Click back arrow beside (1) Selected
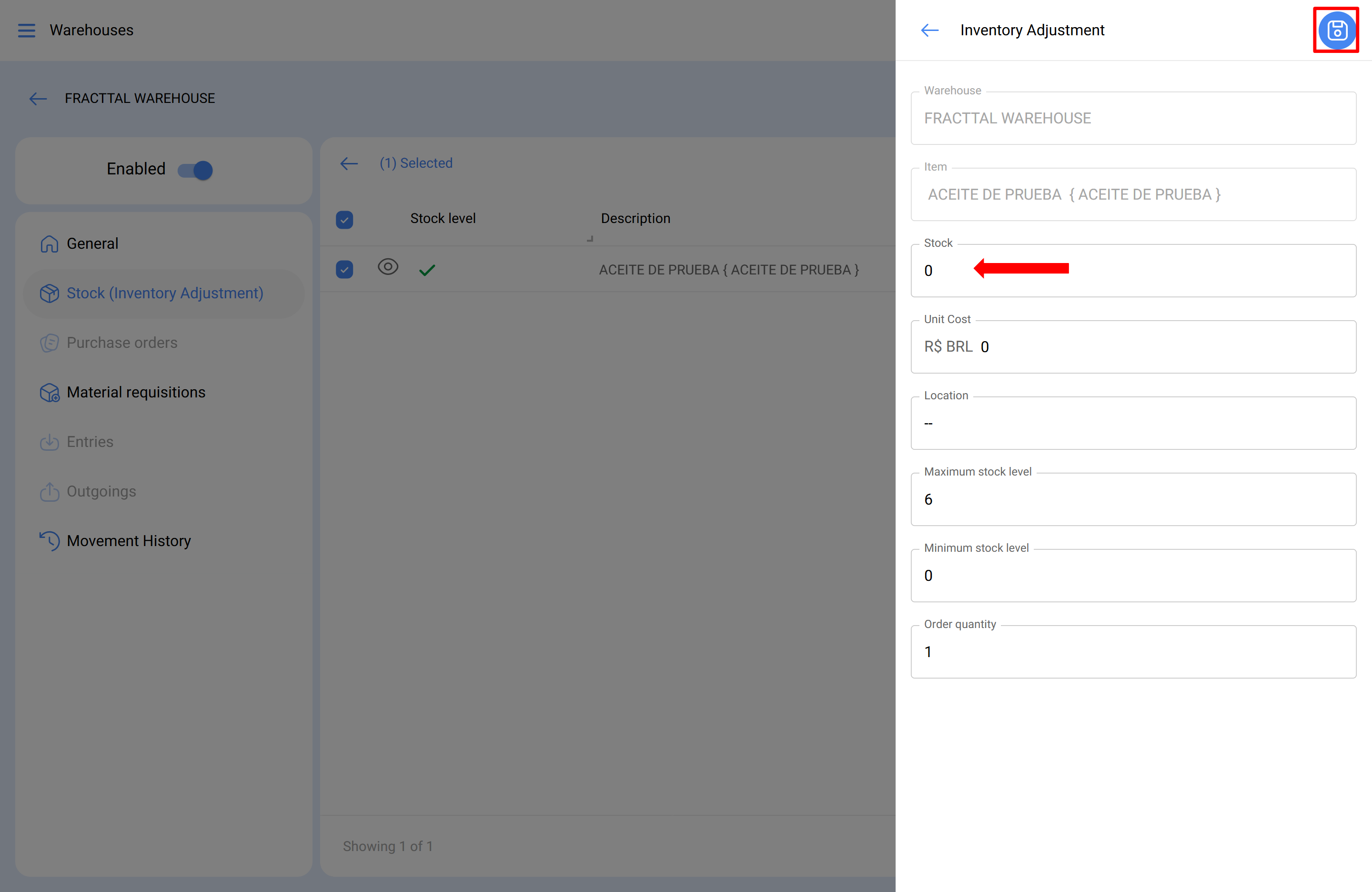The width and height of the screenshot is (1372, 892). (x=349, y=163)
